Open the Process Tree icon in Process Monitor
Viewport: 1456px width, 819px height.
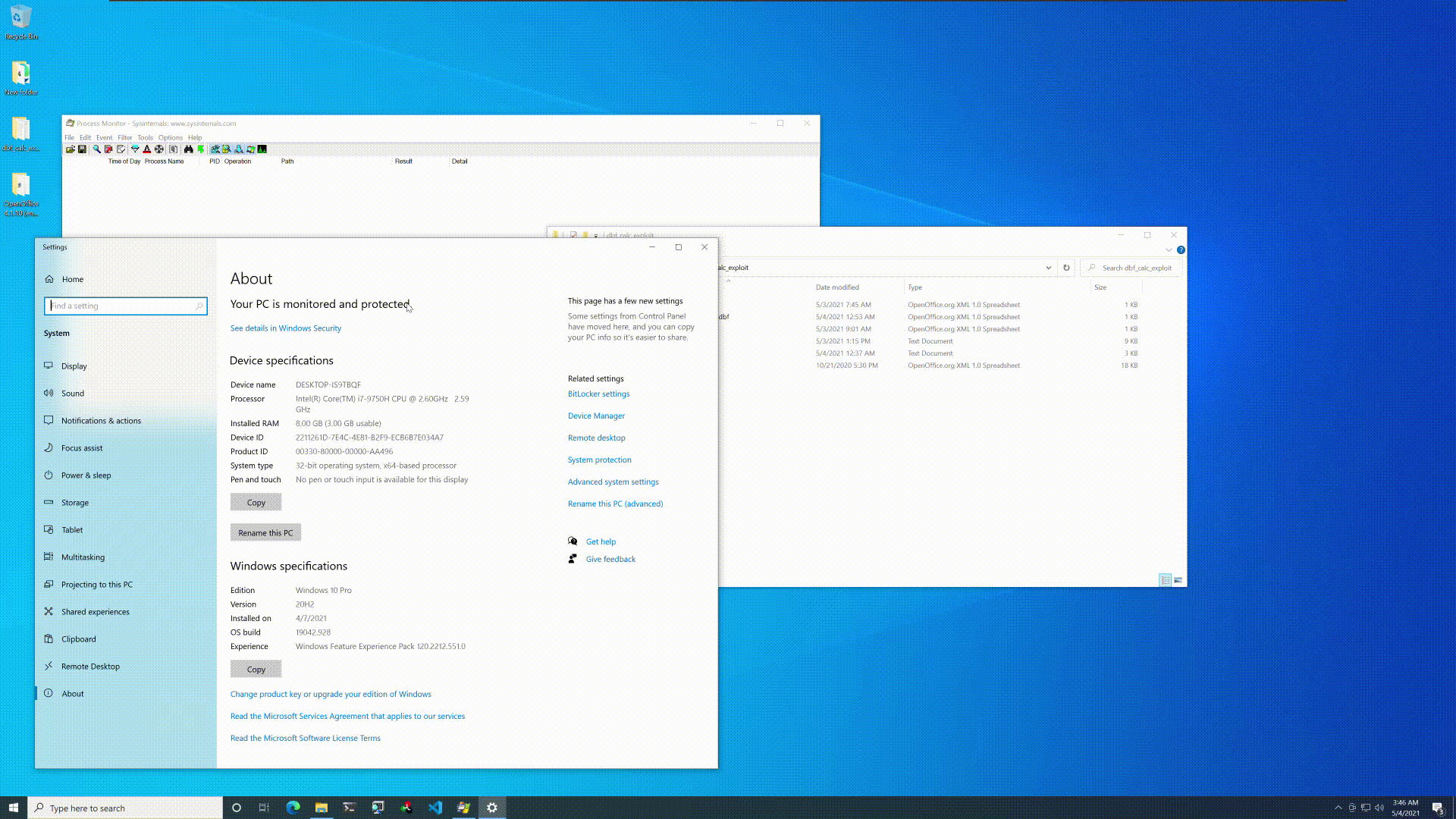click(173, 149)
